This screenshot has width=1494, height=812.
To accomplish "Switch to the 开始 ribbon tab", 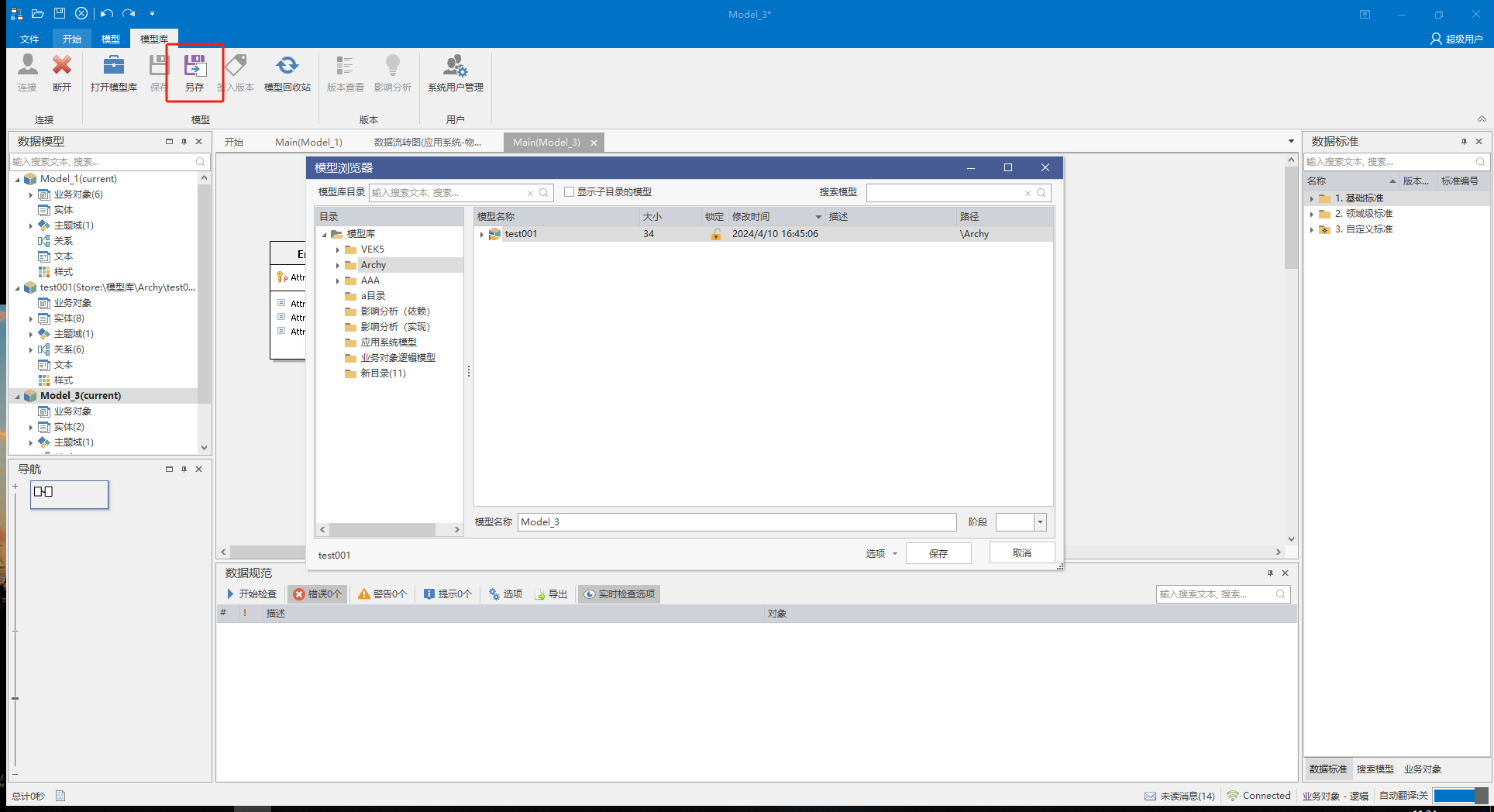I will click(72, 39).
